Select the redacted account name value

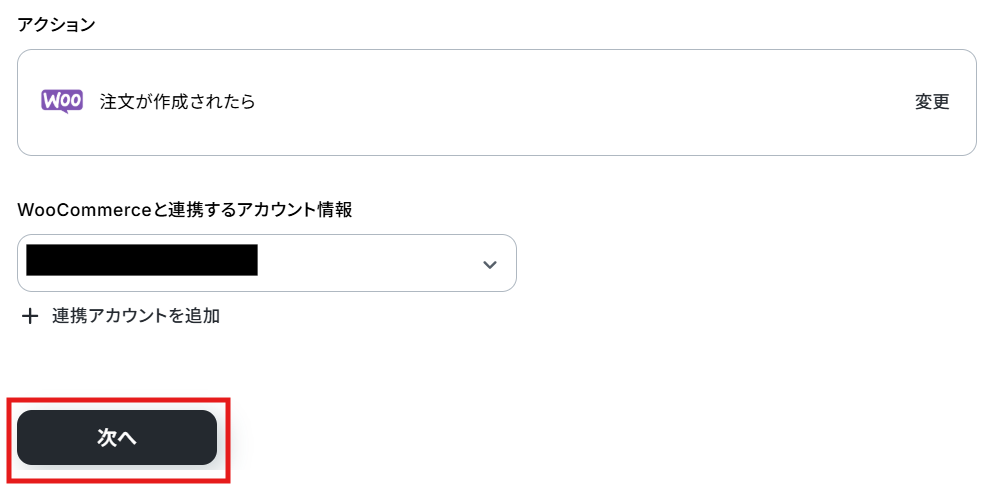tap(141, 260)
